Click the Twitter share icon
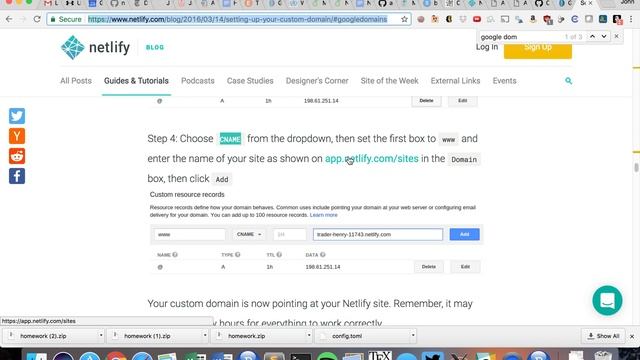Viewport: 640px width, 360px height. coord(17,116)
